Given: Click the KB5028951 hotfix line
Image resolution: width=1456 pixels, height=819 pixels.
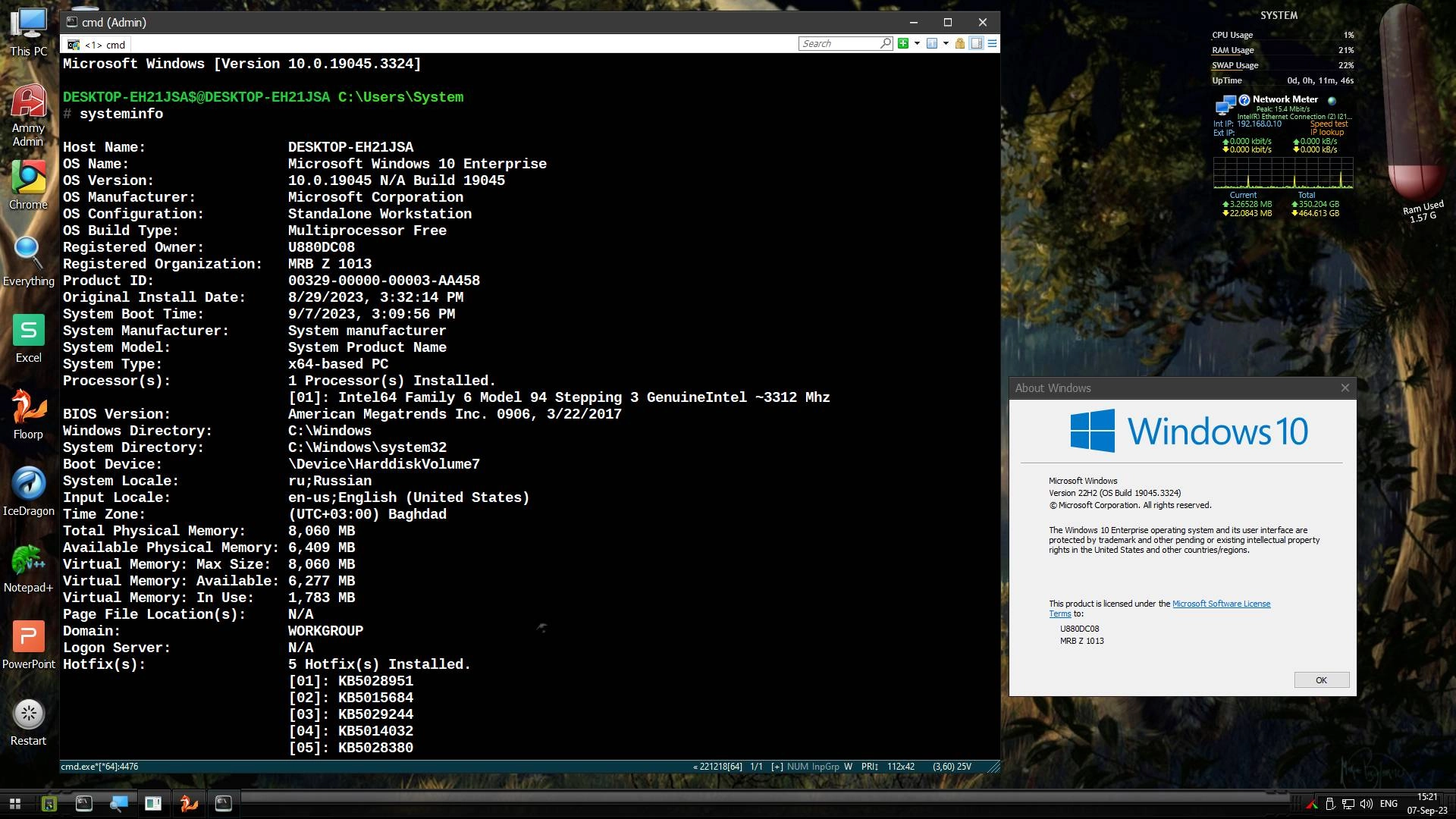Looking at the screenshot, I should pyautogui.click(x=350, y=681).
